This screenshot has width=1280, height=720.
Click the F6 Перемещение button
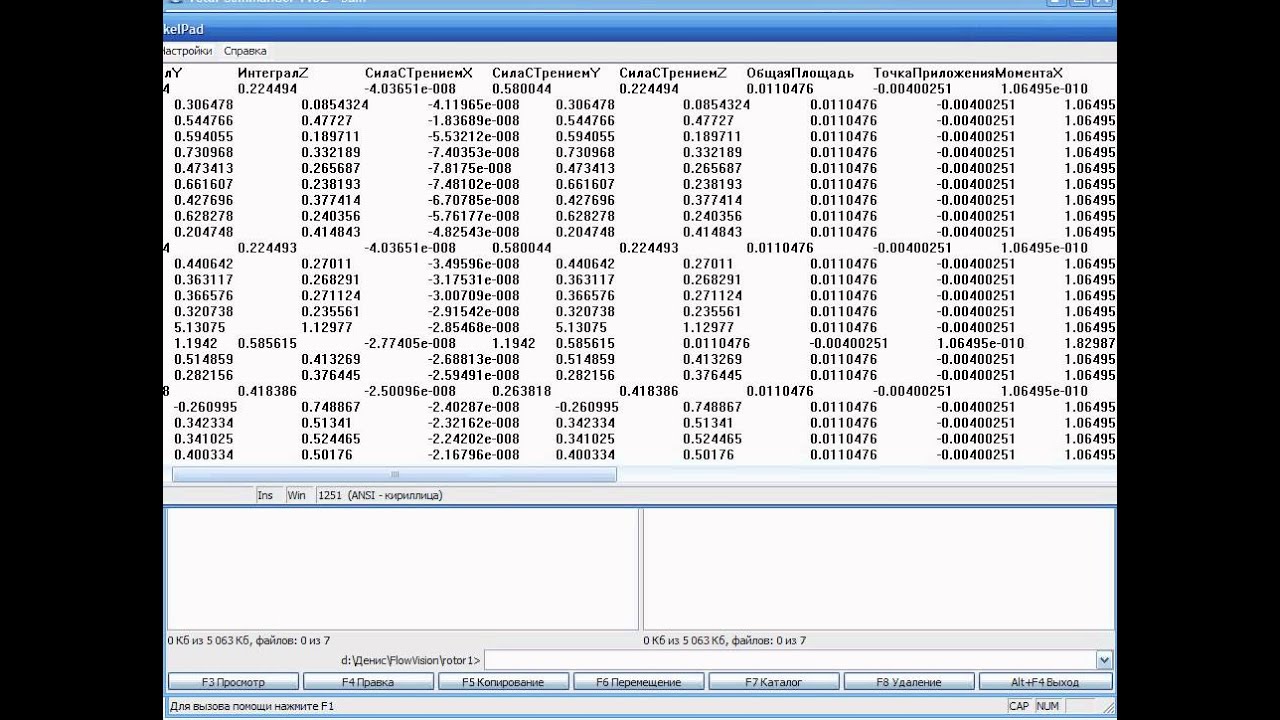pos(638,682)
